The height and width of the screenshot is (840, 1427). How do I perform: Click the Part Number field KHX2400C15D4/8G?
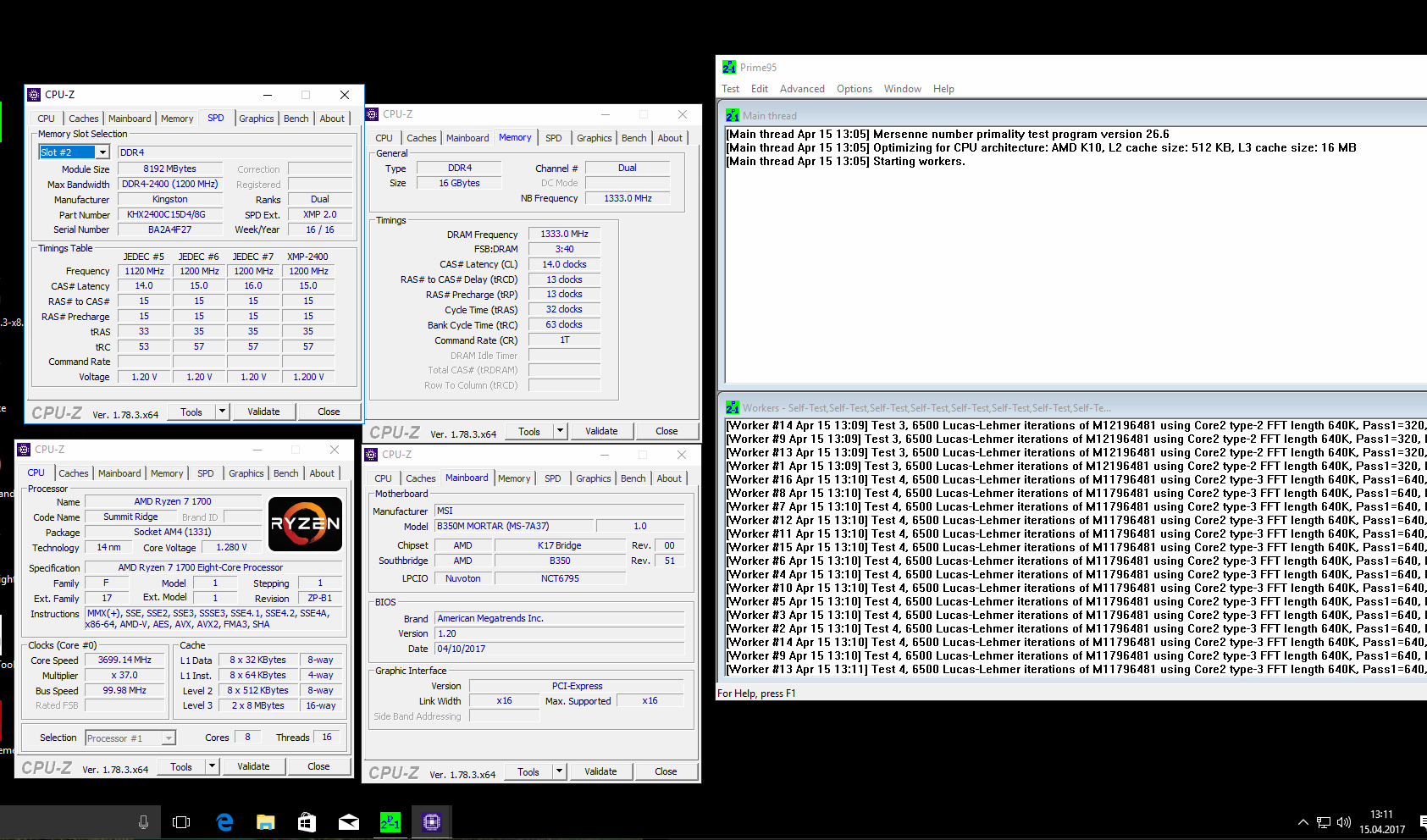pos(169,214)
